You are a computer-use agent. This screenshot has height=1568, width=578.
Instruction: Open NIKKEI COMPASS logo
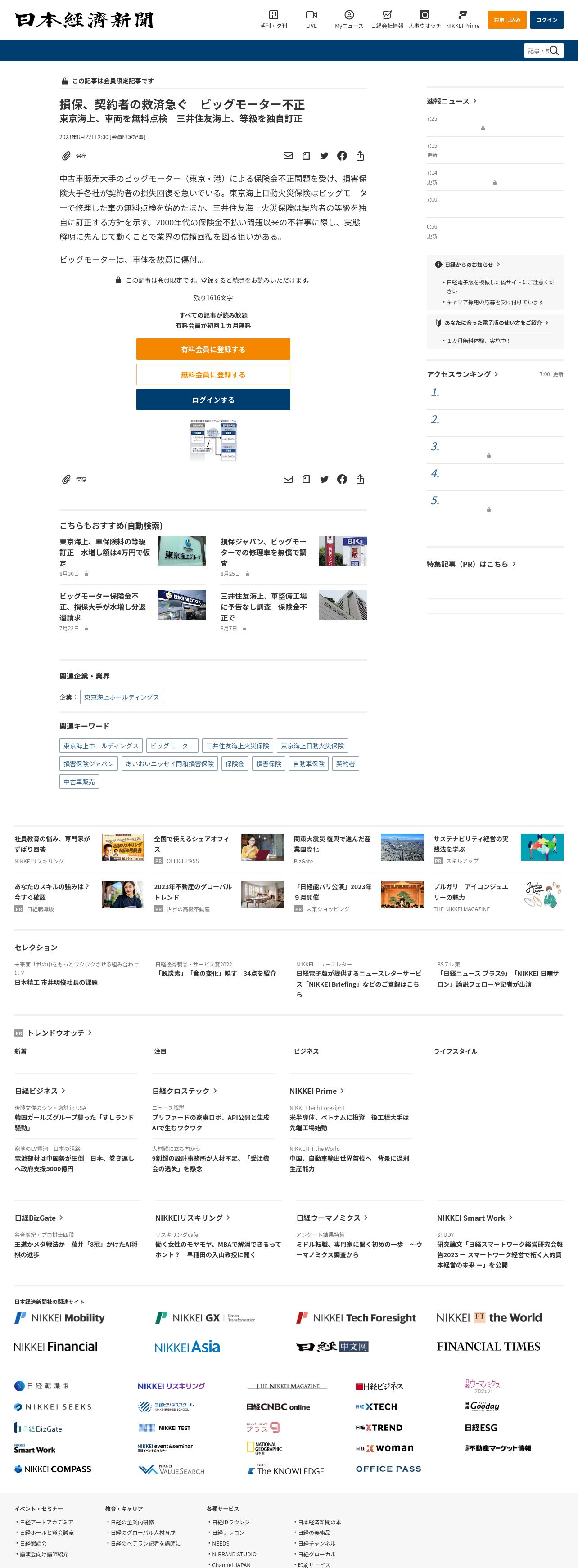(53, 1469)
